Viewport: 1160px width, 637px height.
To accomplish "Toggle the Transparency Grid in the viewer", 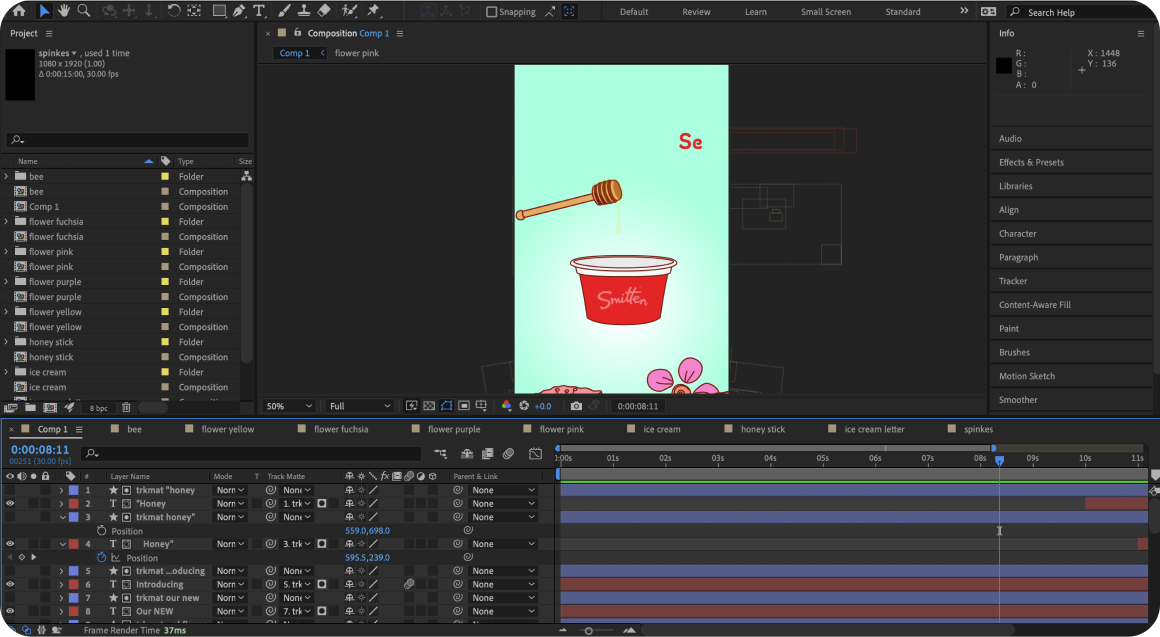I will [429, 406].
